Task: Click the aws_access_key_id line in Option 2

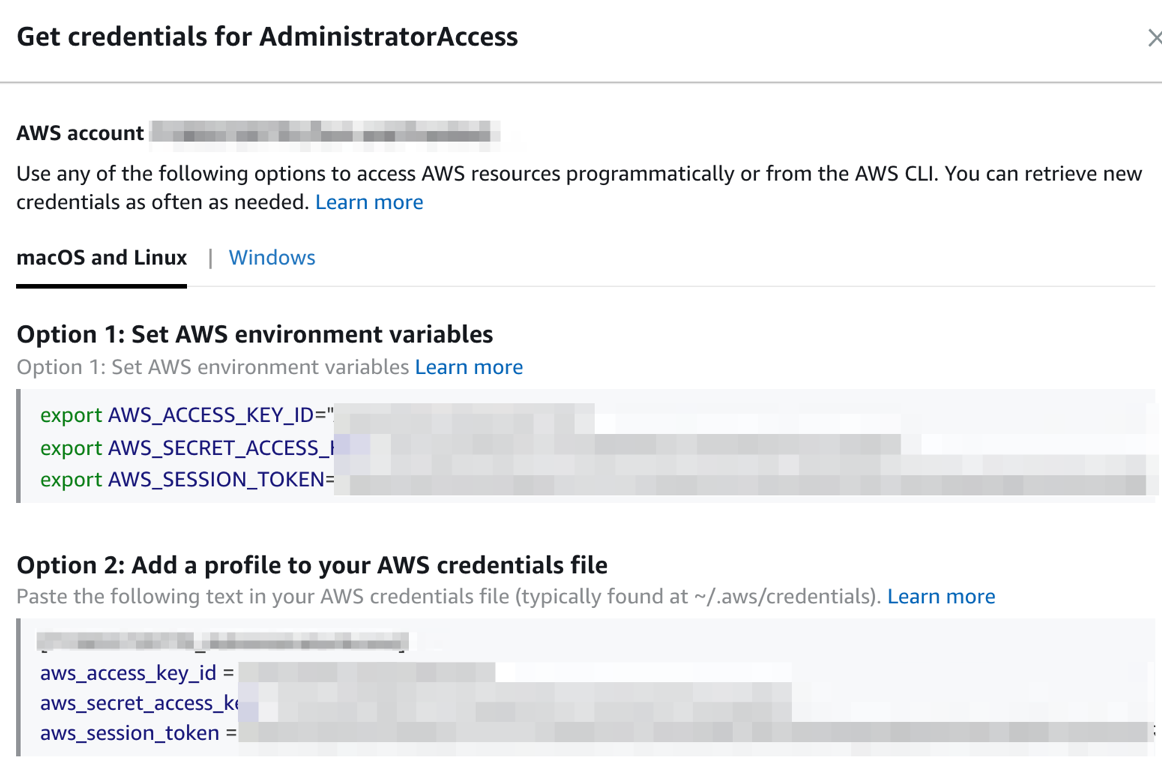Action: [268, 673]
